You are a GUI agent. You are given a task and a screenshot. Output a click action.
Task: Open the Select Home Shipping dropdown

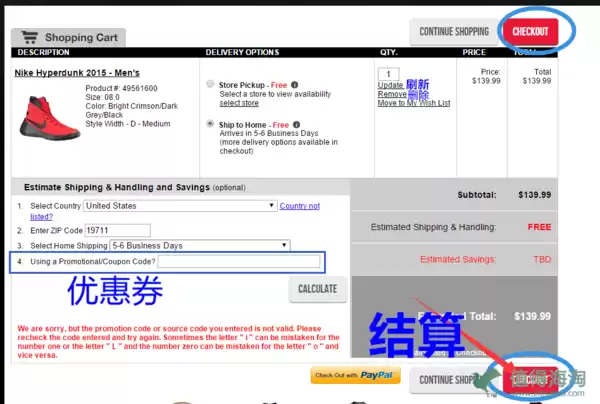point(200,245)
